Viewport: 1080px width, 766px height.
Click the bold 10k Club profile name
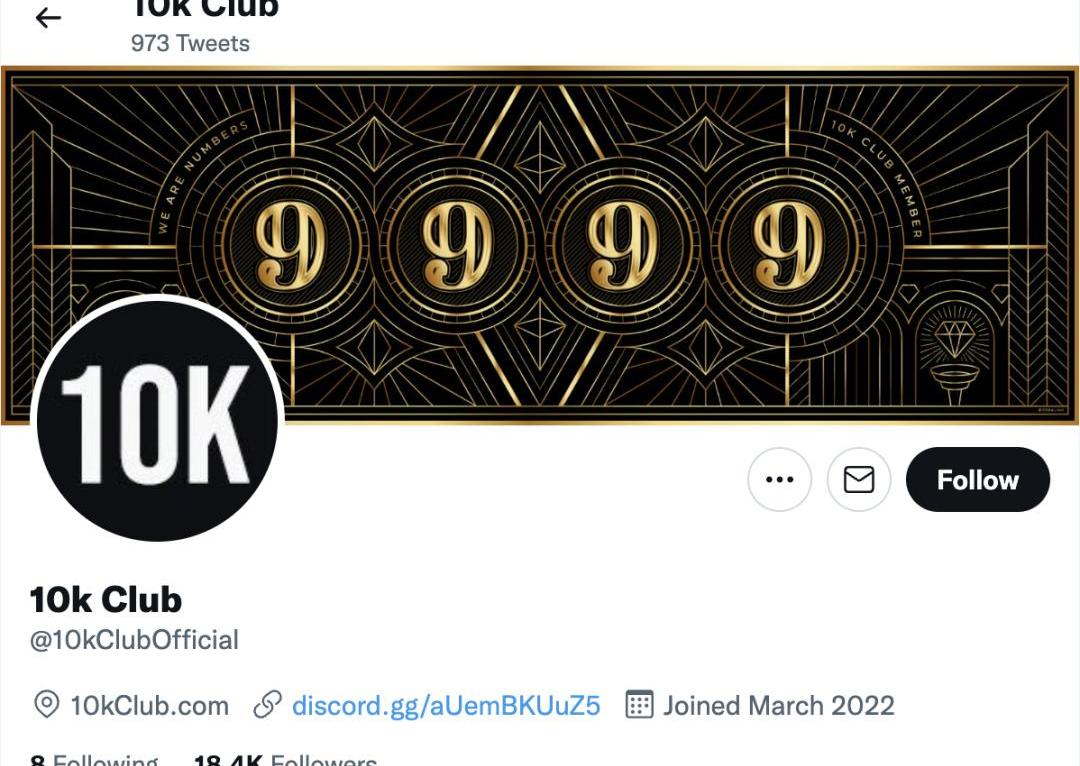click(106, 600)
